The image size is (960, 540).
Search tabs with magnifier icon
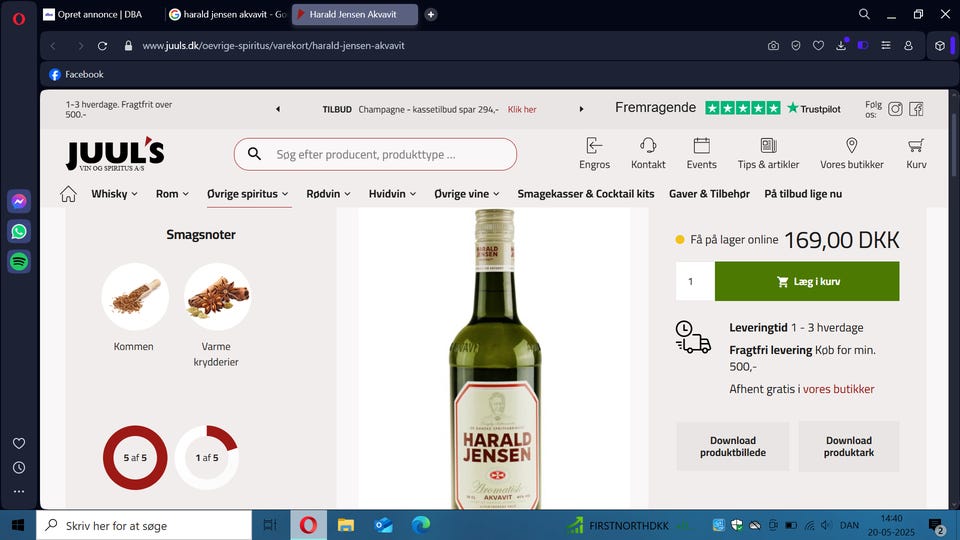(x=864, y=14)
